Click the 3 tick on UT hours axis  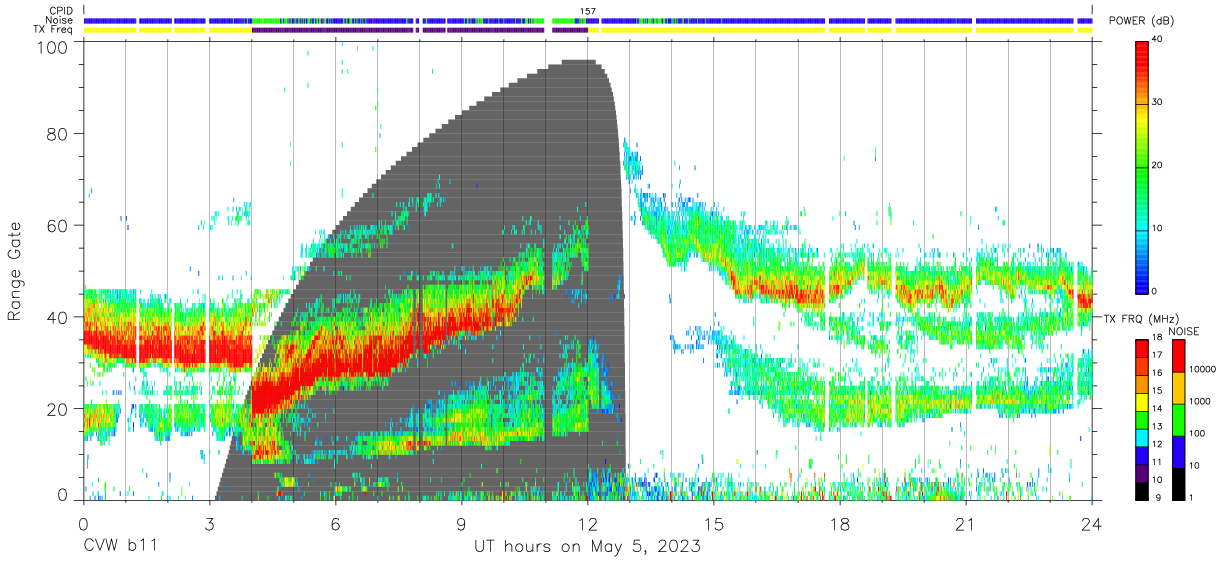coord(209,523)
